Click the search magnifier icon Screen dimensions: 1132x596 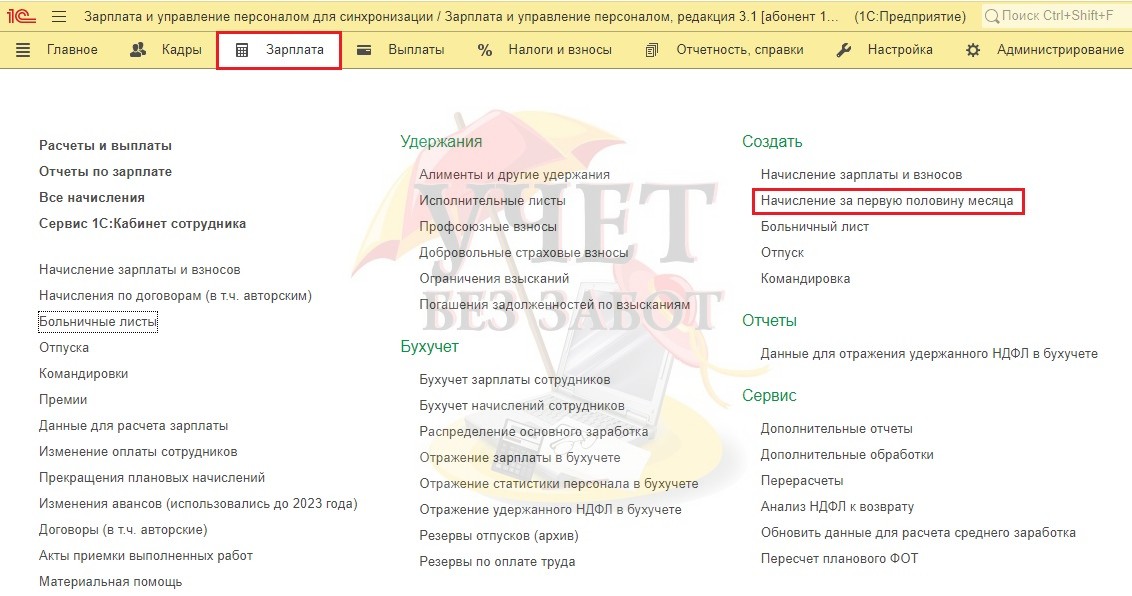pyautogui.click(x=992, y=16)
